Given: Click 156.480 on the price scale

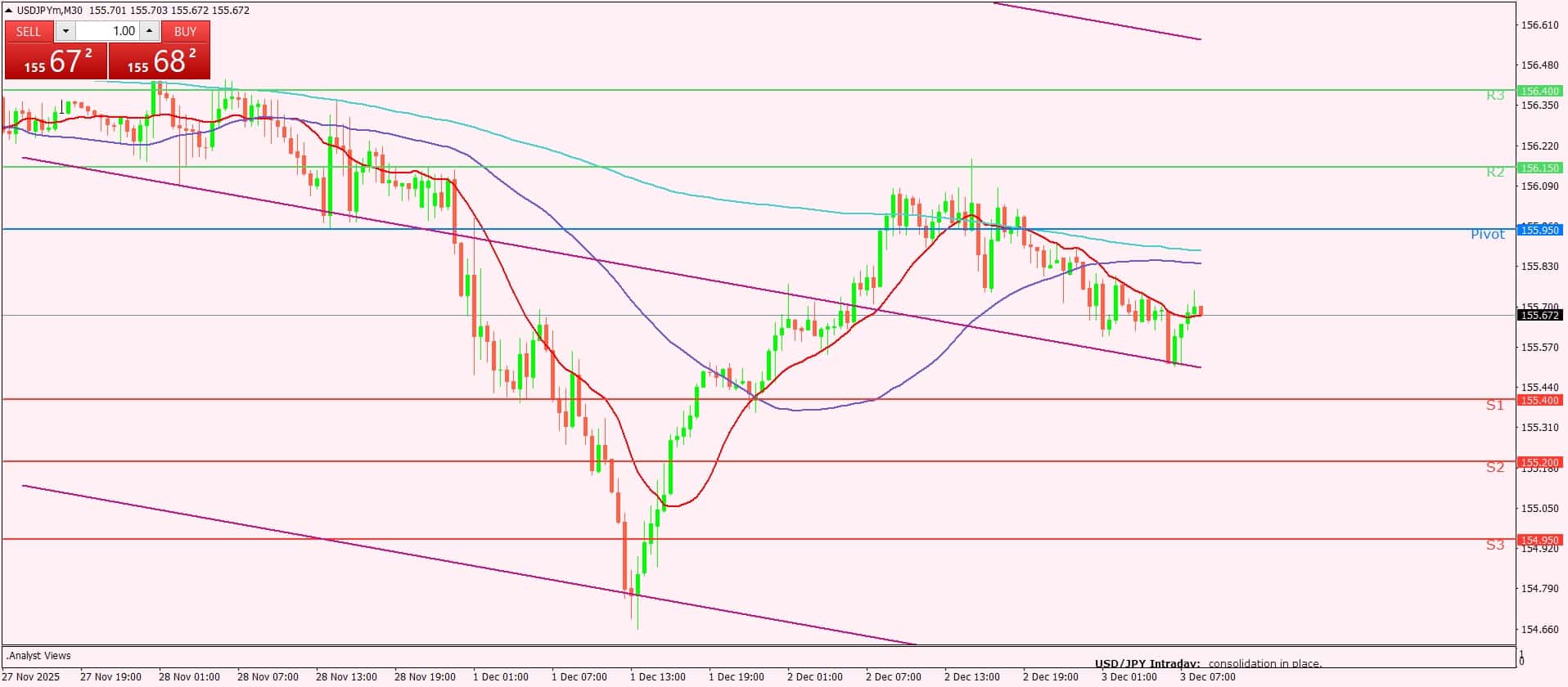Looking at the screenshot, I should coord(1539,65).
